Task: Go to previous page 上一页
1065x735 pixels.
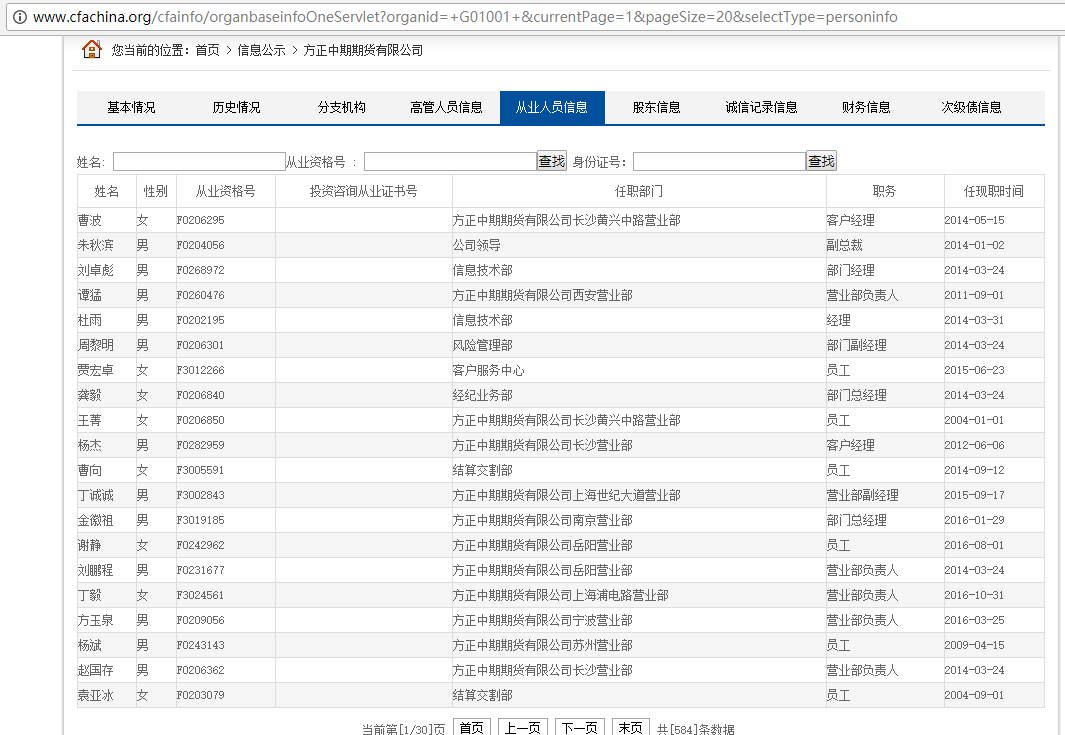Action: coord(522,727)
